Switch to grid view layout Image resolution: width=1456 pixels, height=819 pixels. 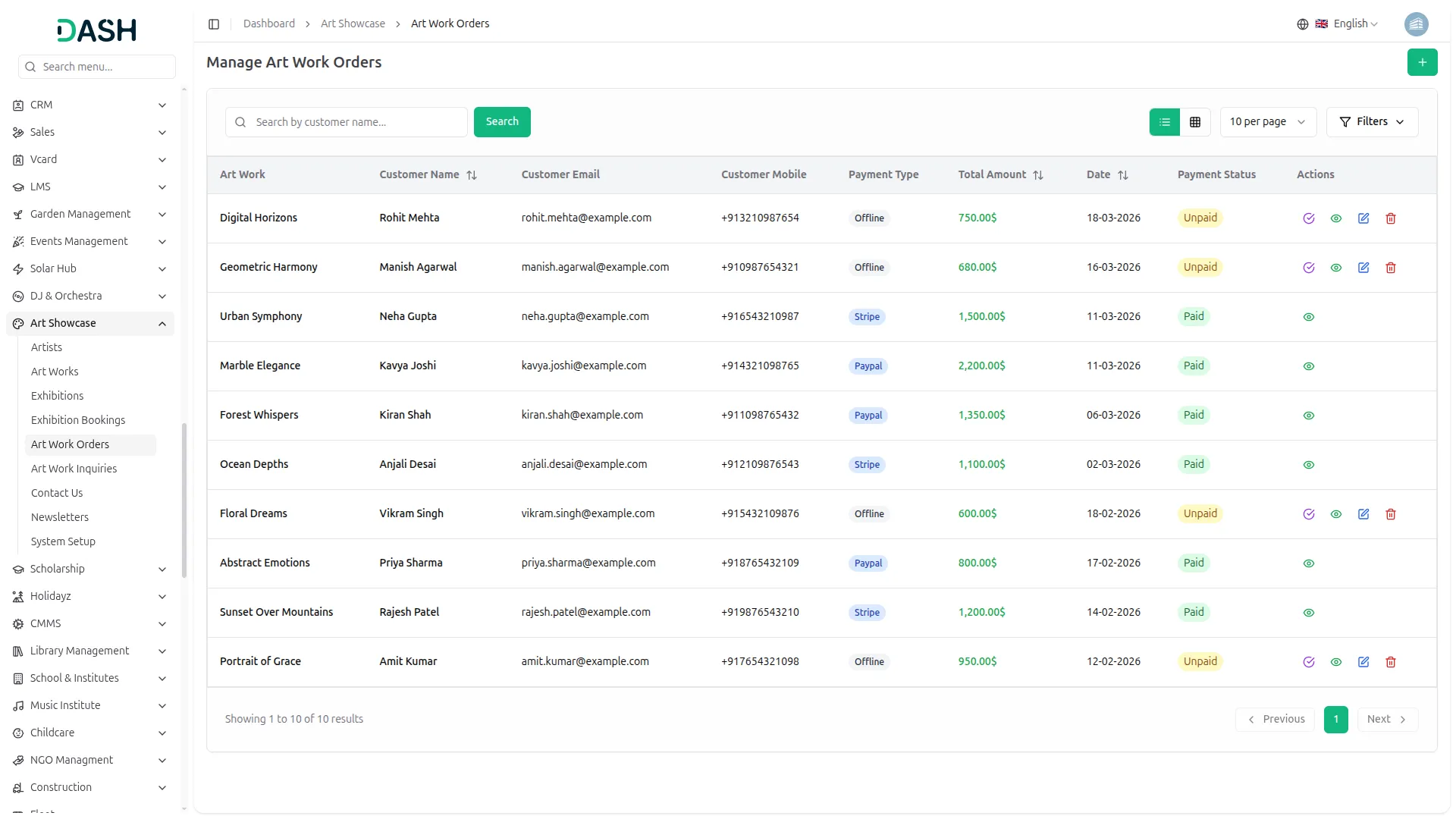point(1195,122)
